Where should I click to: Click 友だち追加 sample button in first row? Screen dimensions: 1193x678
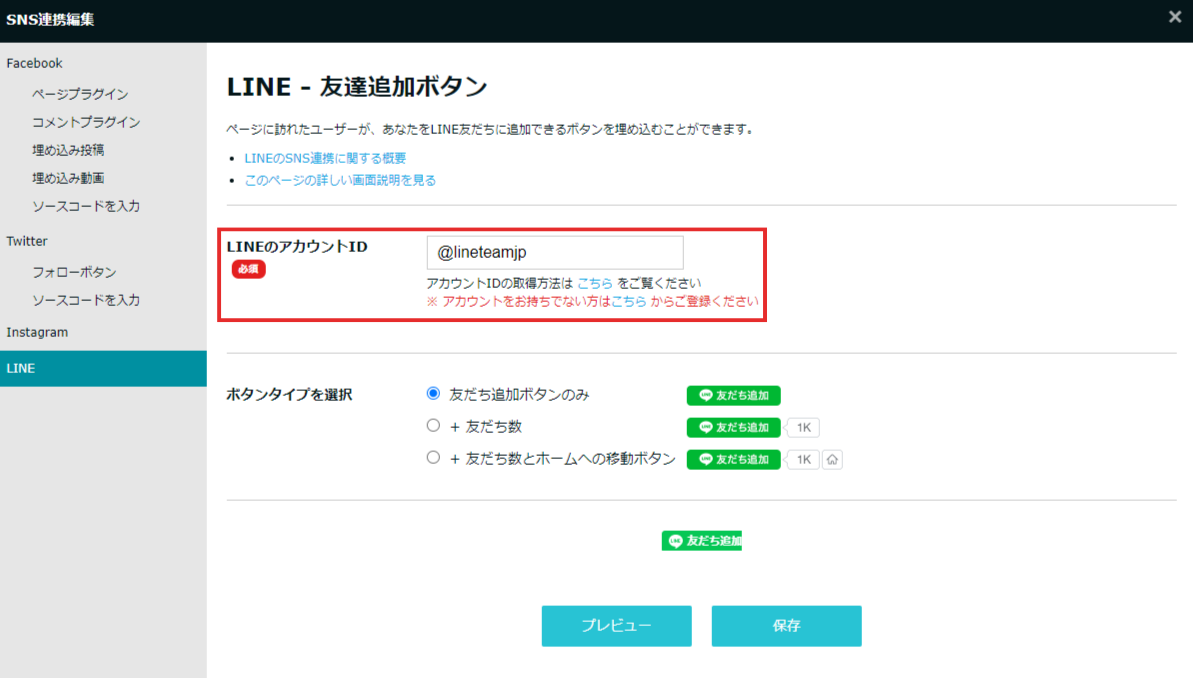coord(733,396)
